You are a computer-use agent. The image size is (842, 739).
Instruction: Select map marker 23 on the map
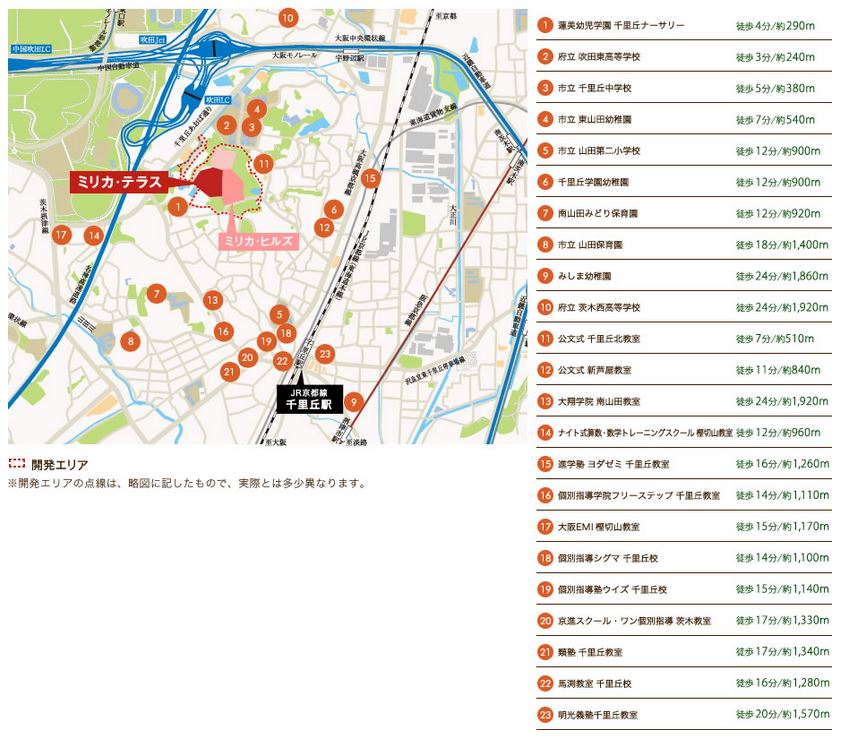(x=324, y=353)
